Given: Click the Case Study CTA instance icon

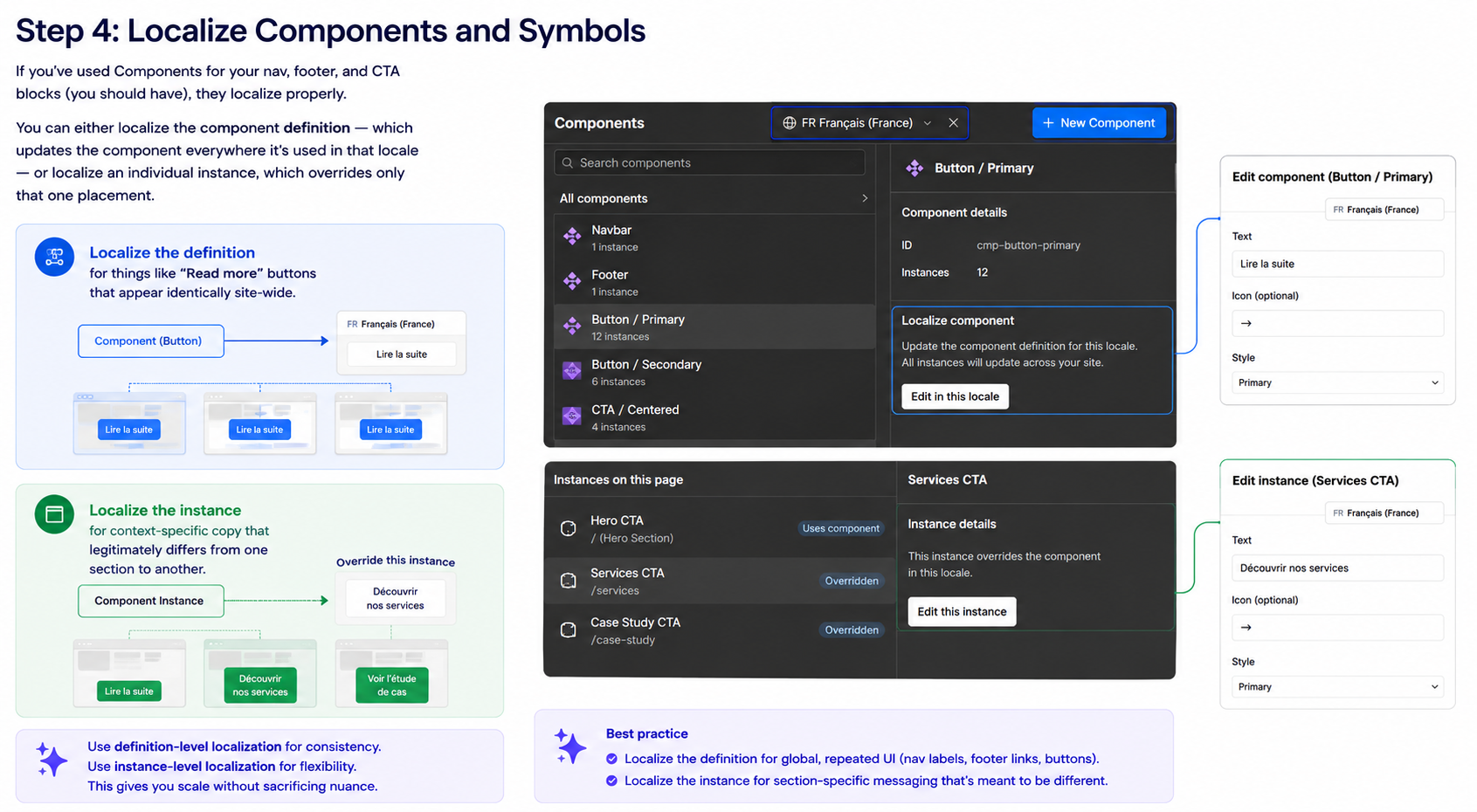Looking at the screenshot, I should coord(569,630).
